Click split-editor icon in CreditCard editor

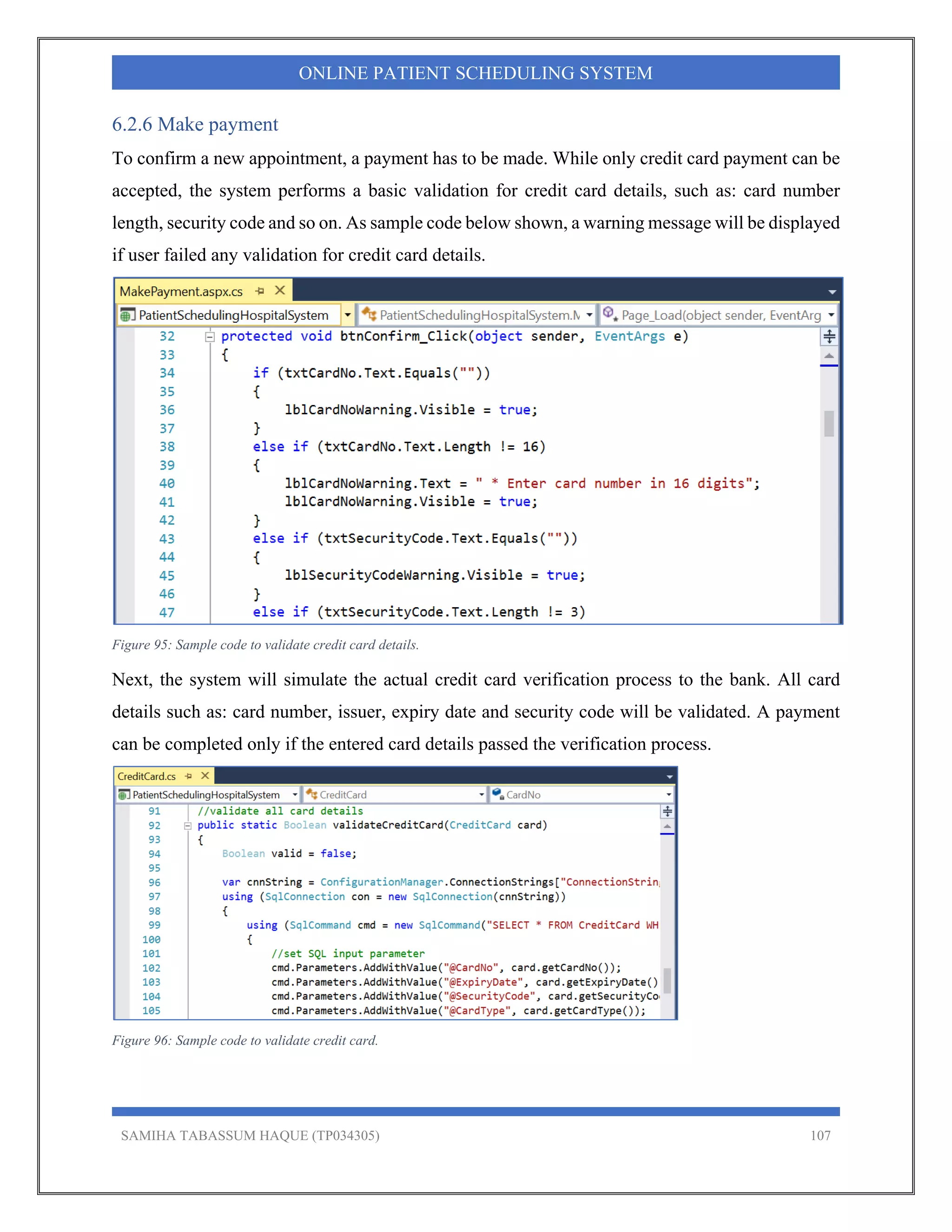pos(667,811)
